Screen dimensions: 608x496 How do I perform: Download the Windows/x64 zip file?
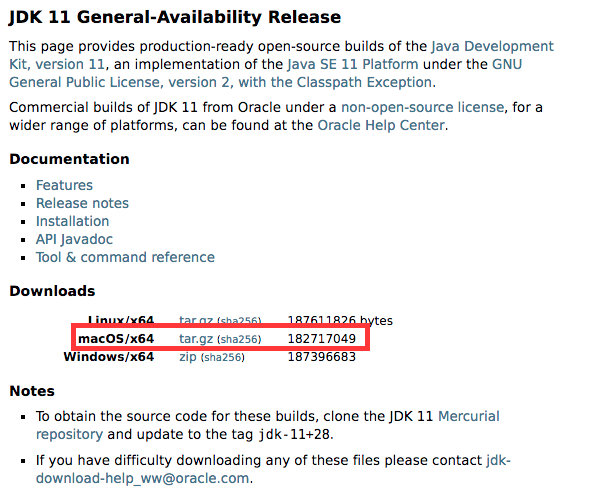pyautogui.click(x=188, y=357)
